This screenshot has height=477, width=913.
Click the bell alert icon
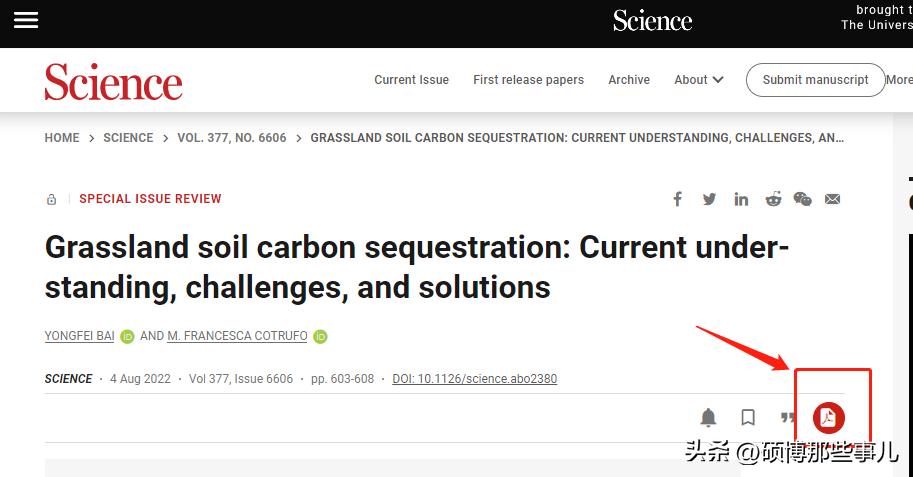(708, 417)
